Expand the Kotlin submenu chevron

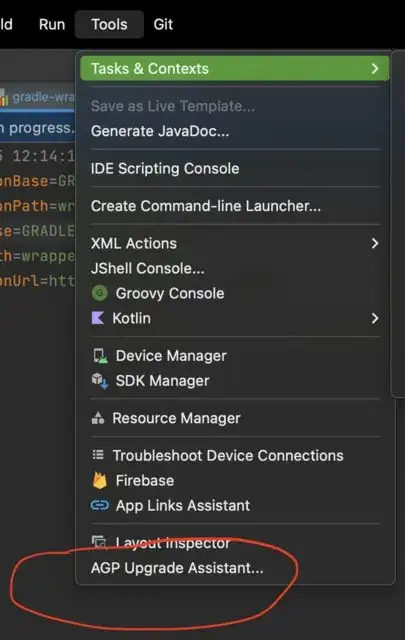pos(375,318)
